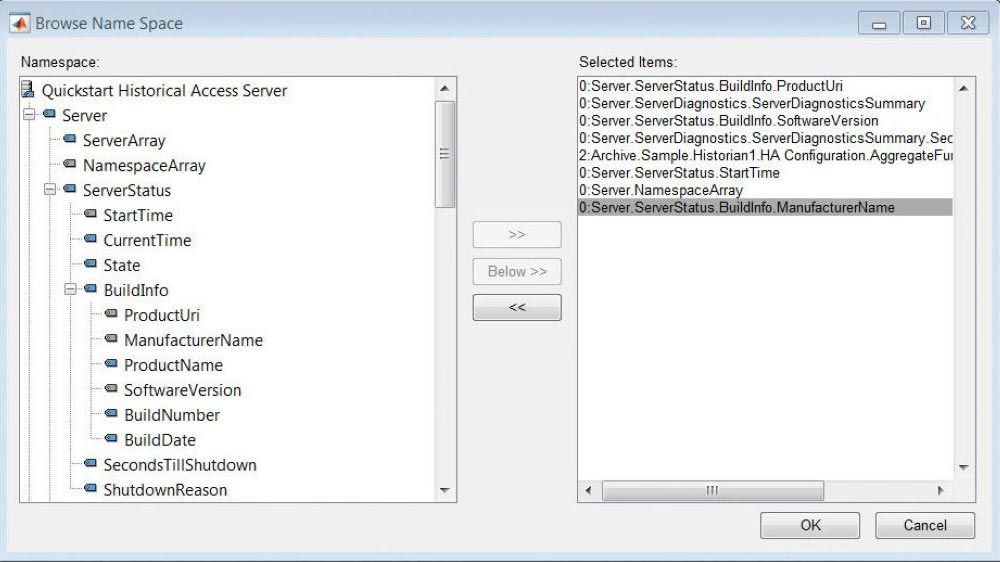Click the node icon beside NamespaceArray
Viewport: 1000px width, 562px height.
(70, 165)
